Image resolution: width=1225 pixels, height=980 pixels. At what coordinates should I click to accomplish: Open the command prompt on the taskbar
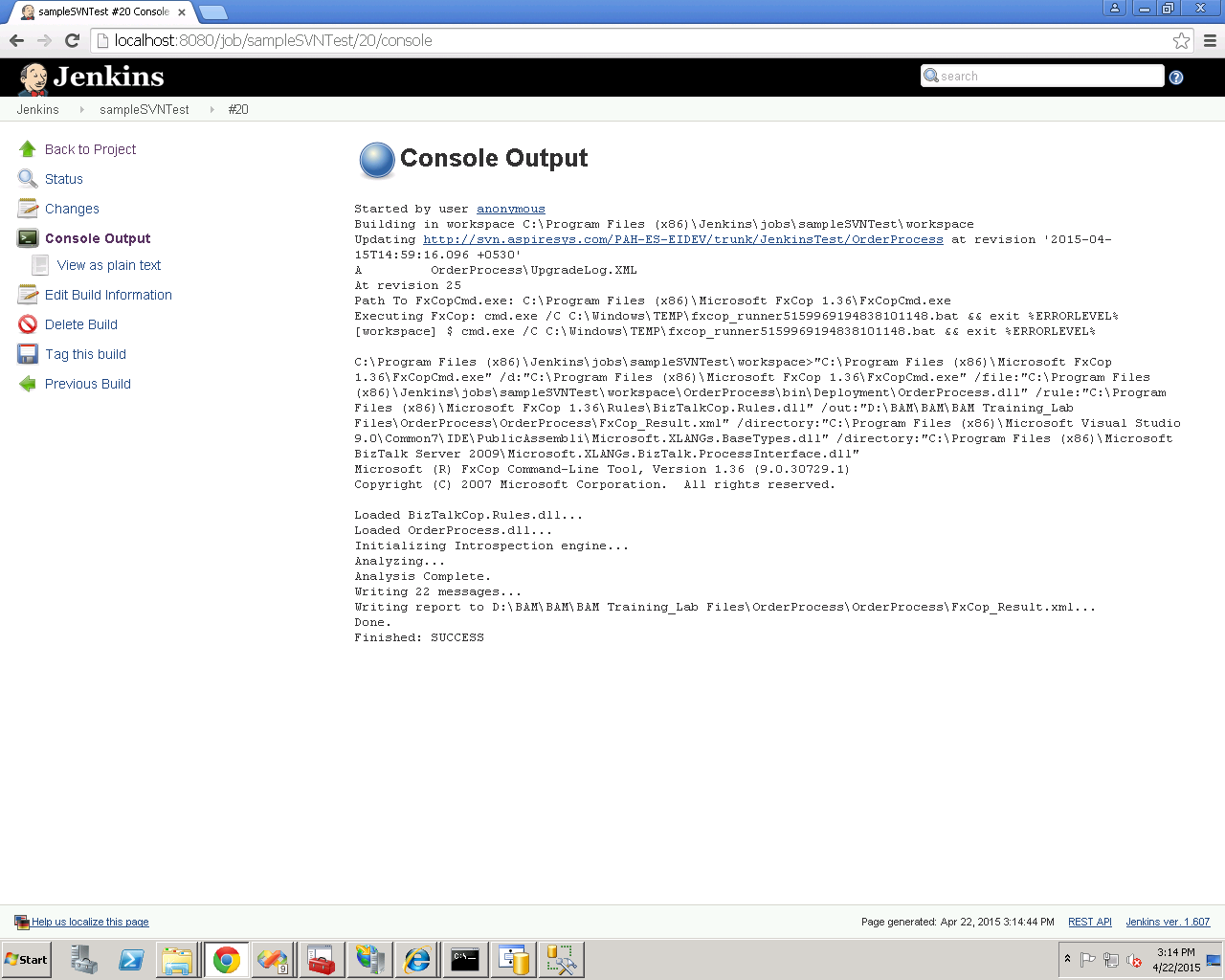point(465,960)
